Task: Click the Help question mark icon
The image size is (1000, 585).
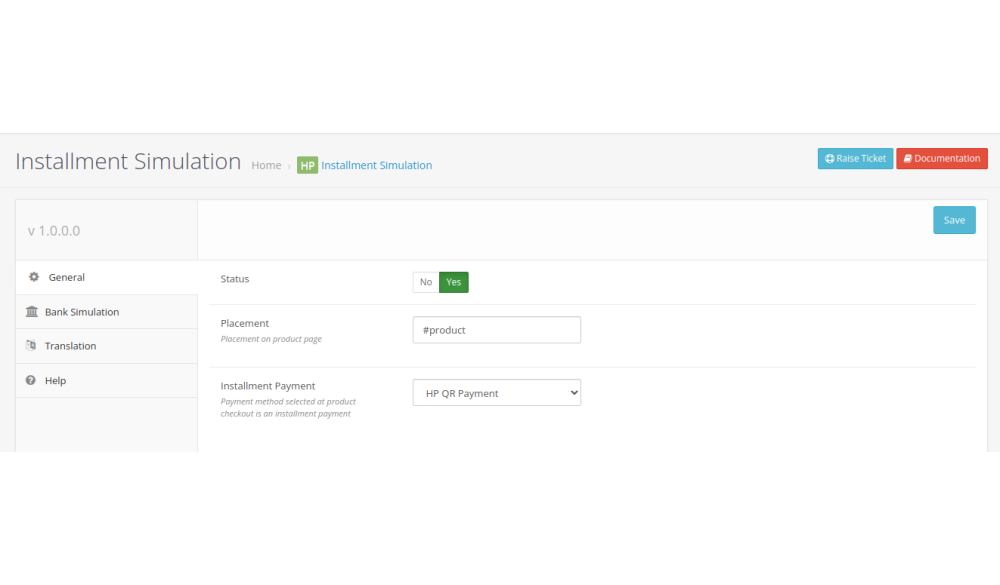Action: click(31, 381)
